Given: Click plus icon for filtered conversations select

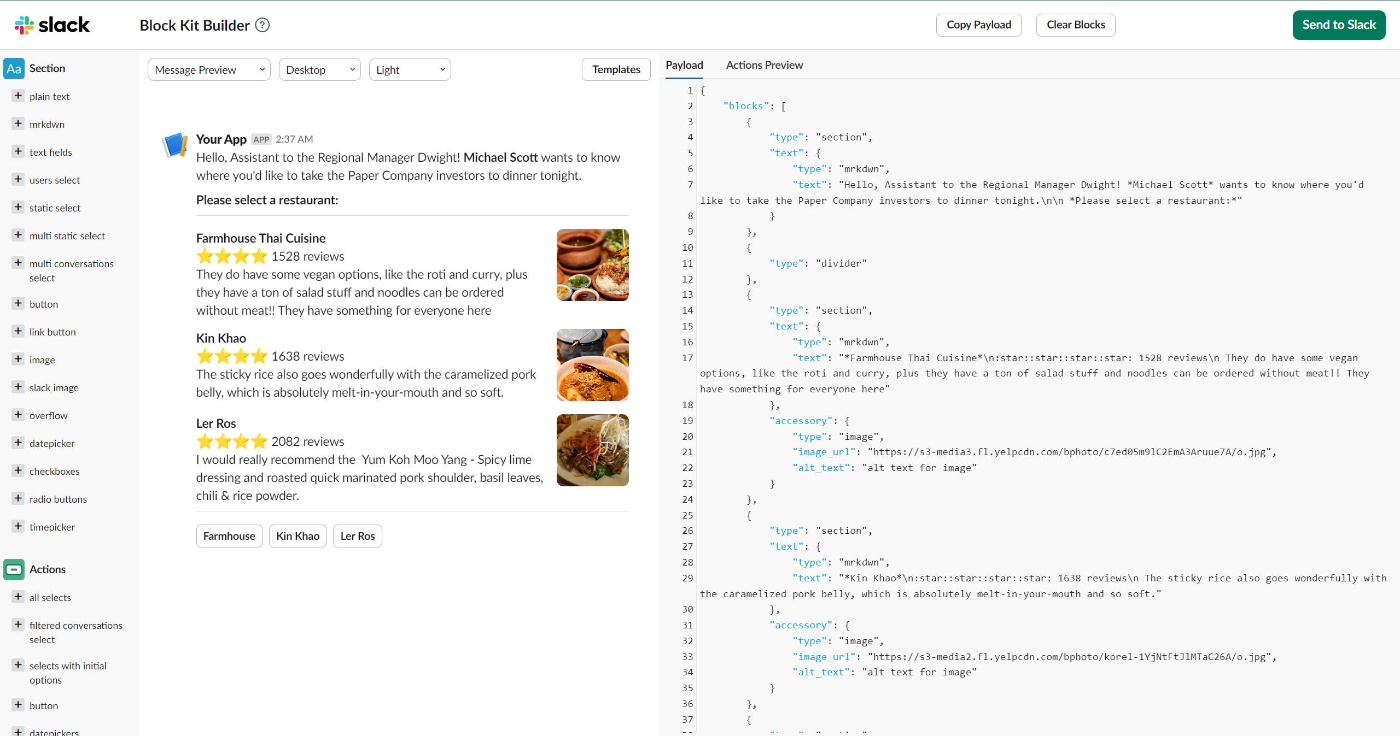Looking at the screenshot, I should point(18,625).
